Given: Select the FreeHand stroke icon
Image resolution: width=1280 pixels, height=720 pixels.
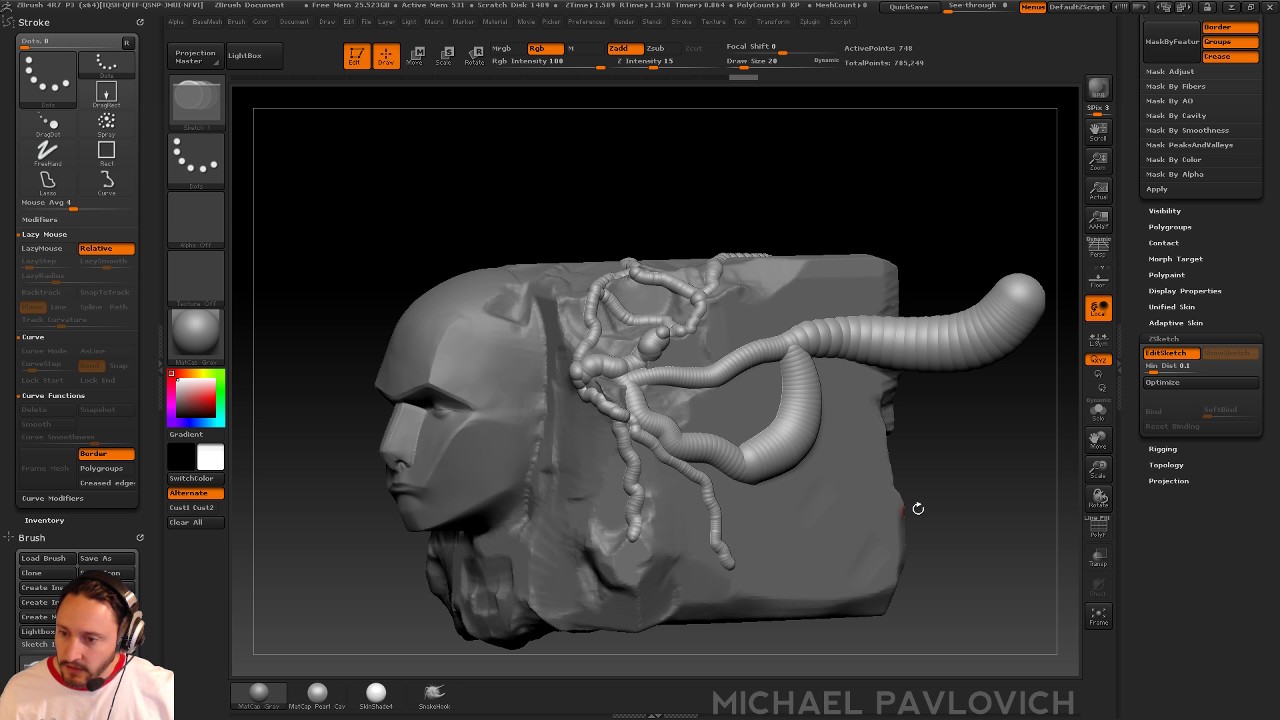Looking at the screenshot, I should [47, 154].
